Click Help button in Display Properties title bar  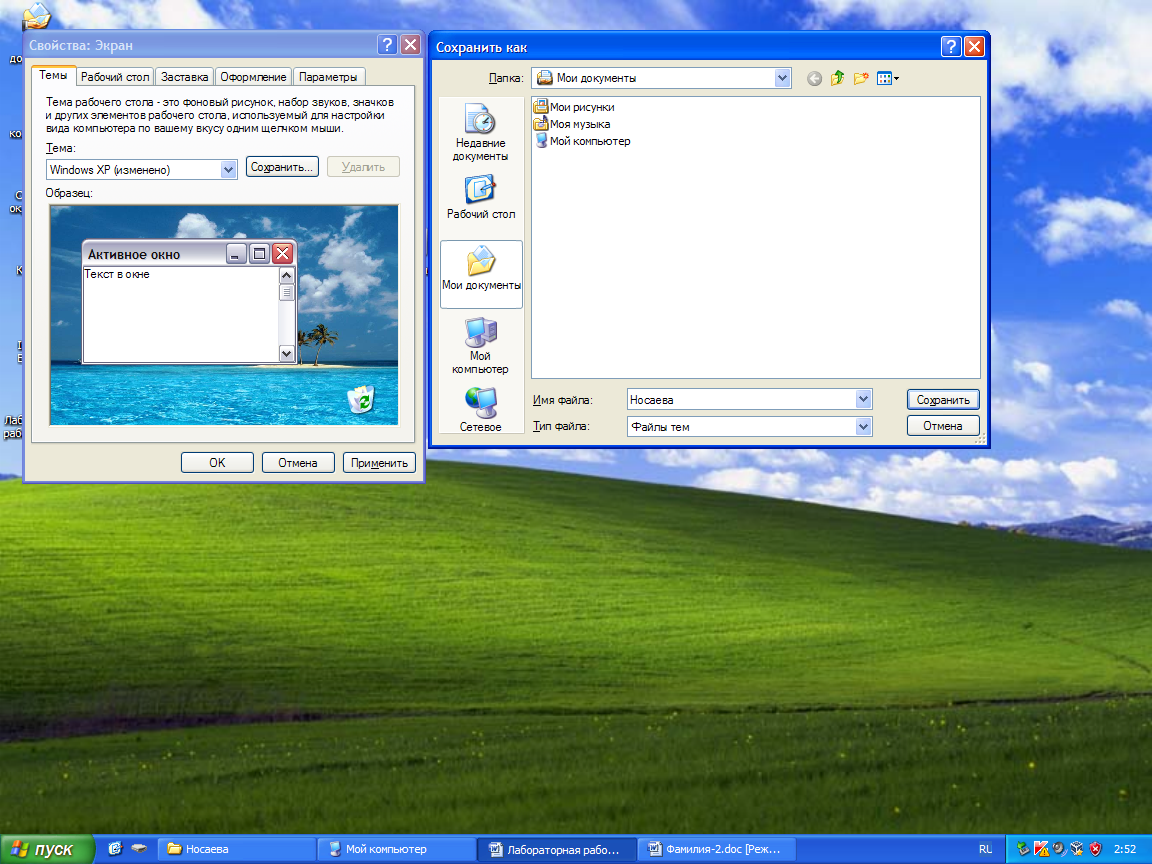click(x=387, y=45)
